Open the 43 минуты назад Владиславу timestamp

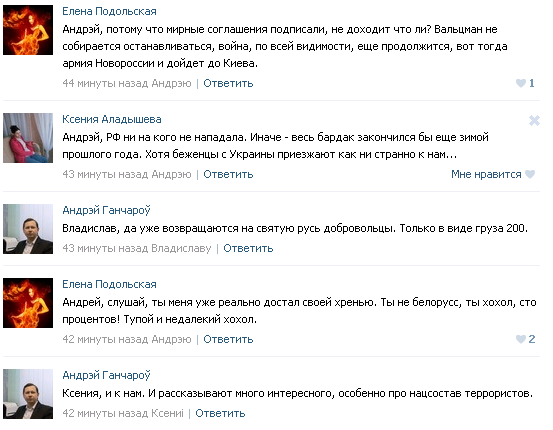[137, 248]
